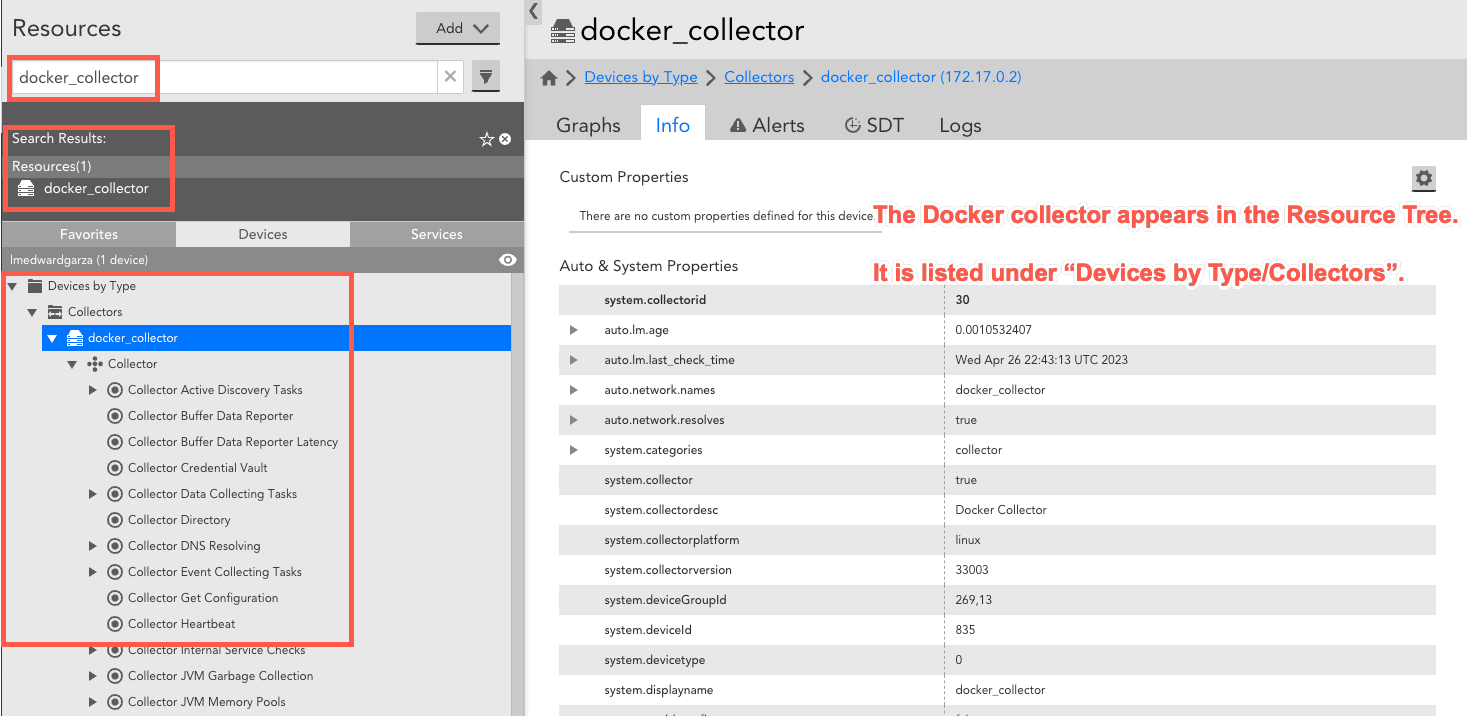Click the system.collectorid value 30
1467x716 pixels.
click(962, 300)
